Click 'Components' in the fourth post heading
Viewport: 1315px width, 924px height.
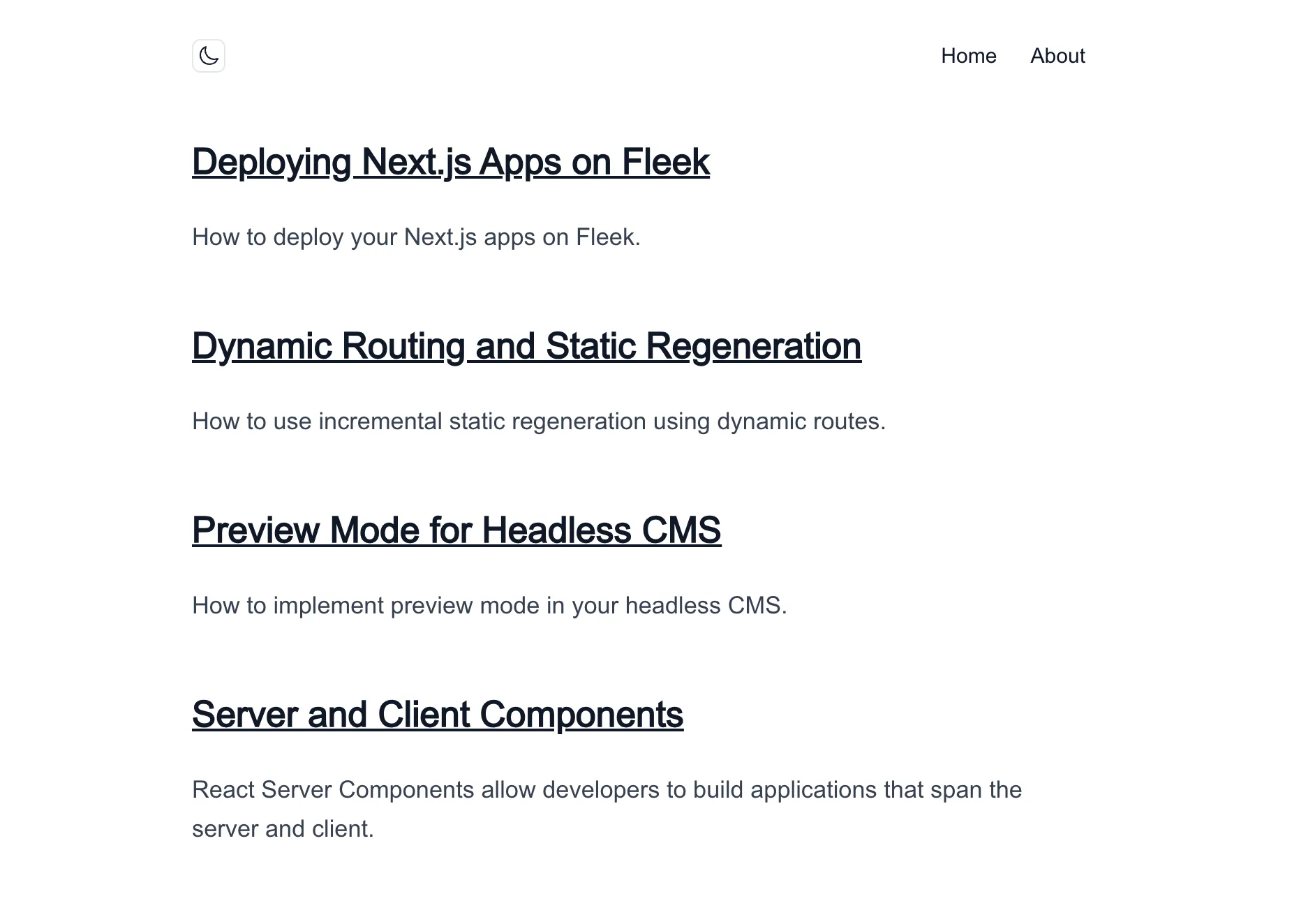581,715
